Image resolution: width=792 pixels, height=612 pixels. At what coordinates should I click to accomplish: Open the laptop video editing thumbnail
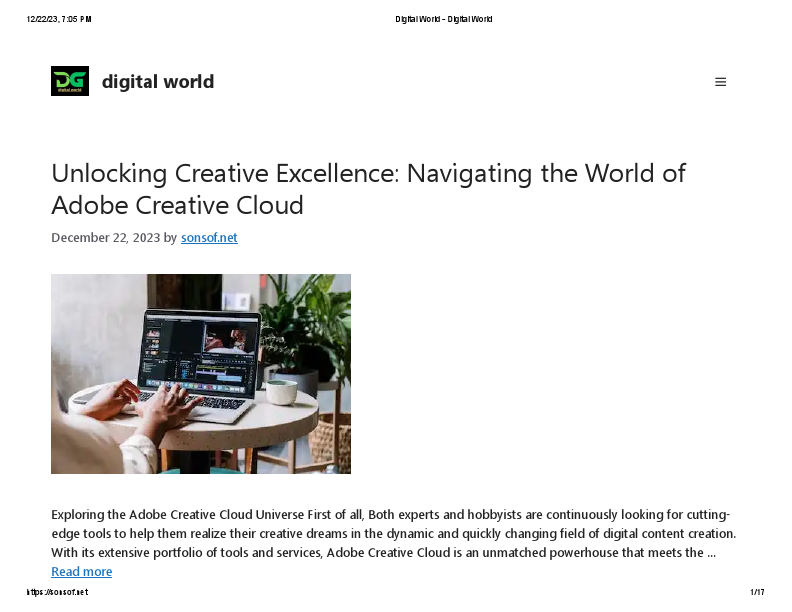201,374
